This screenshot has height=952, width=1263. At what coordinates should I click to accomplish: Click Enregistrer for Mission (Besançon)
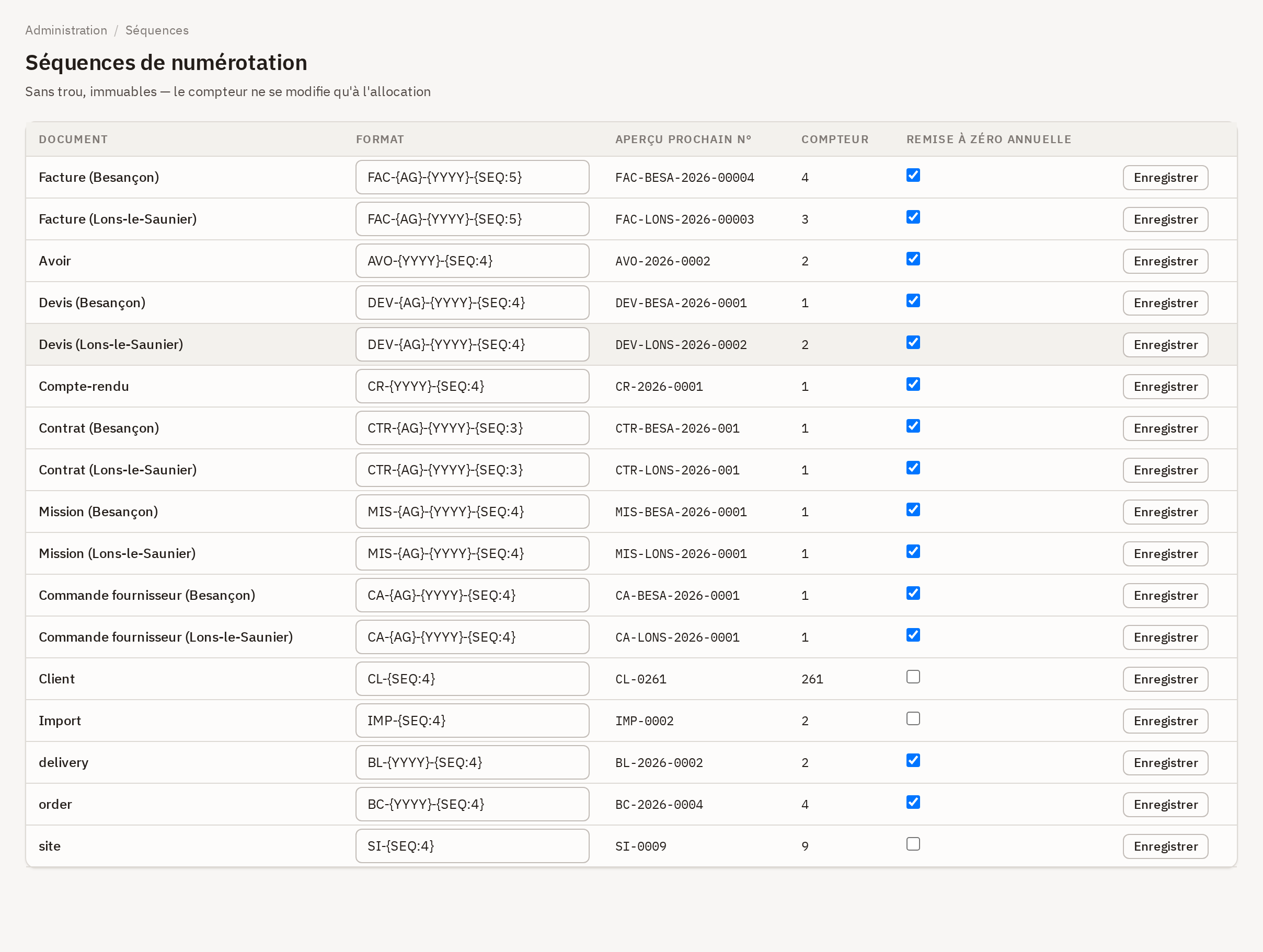click(x=1165, y=512)
